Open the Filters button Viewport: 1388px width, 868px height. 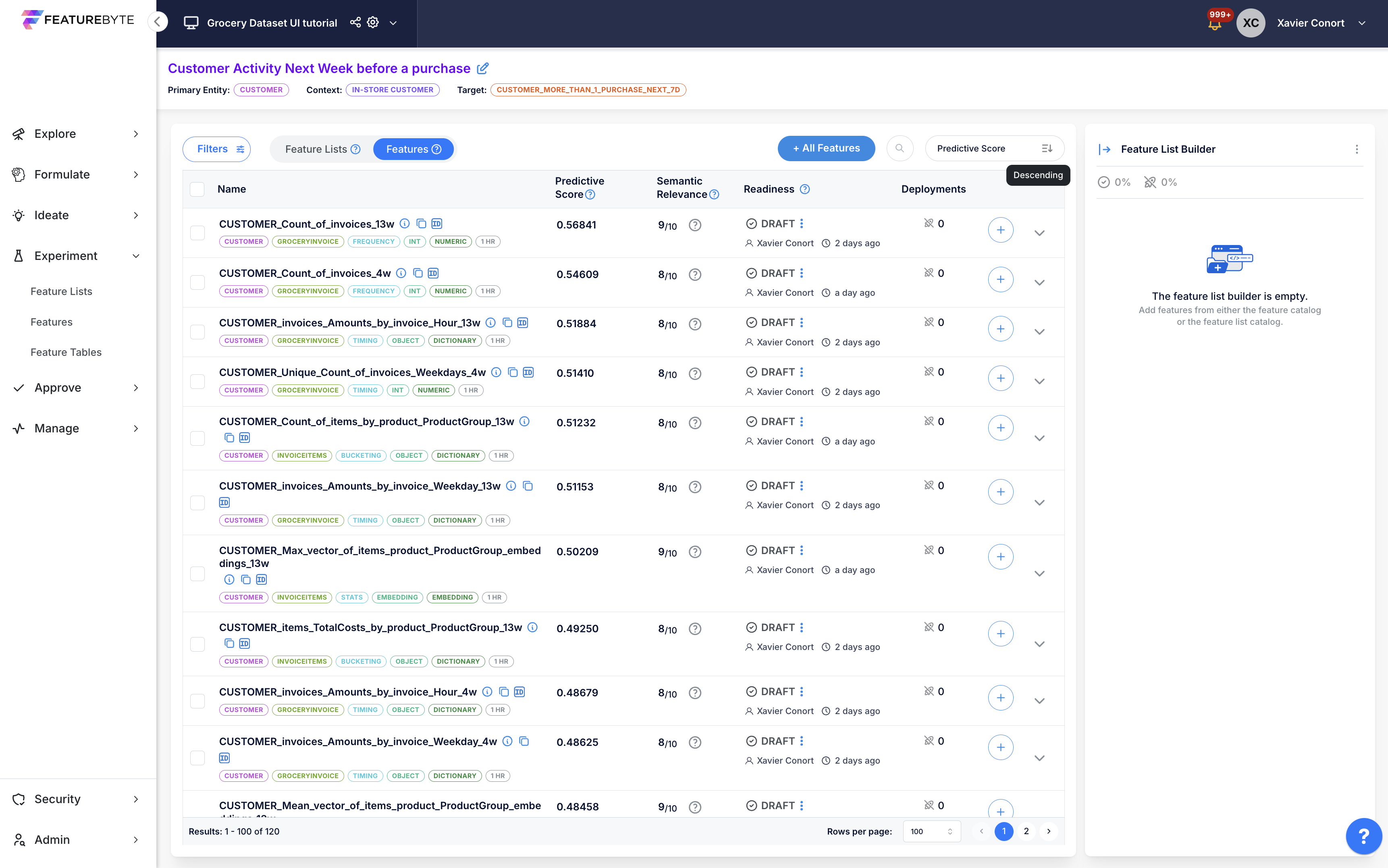coord(216,149)
